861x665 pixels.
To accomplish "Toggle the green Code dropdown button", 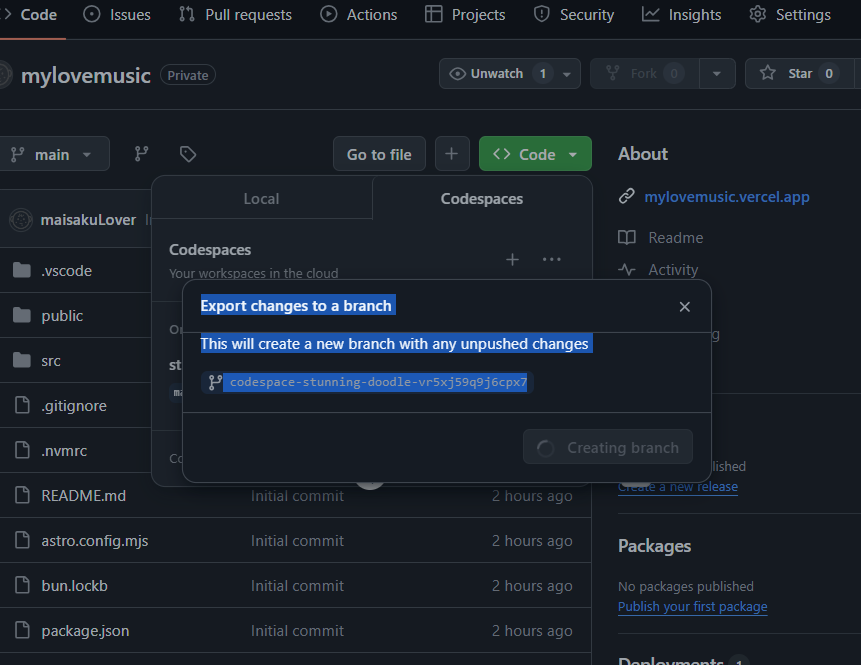I will coord(535,154).
